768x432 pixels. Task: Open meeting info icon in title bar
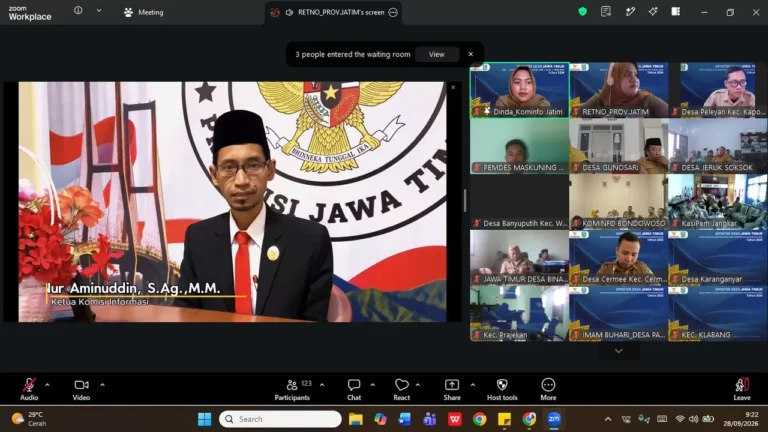pos(78,10)
